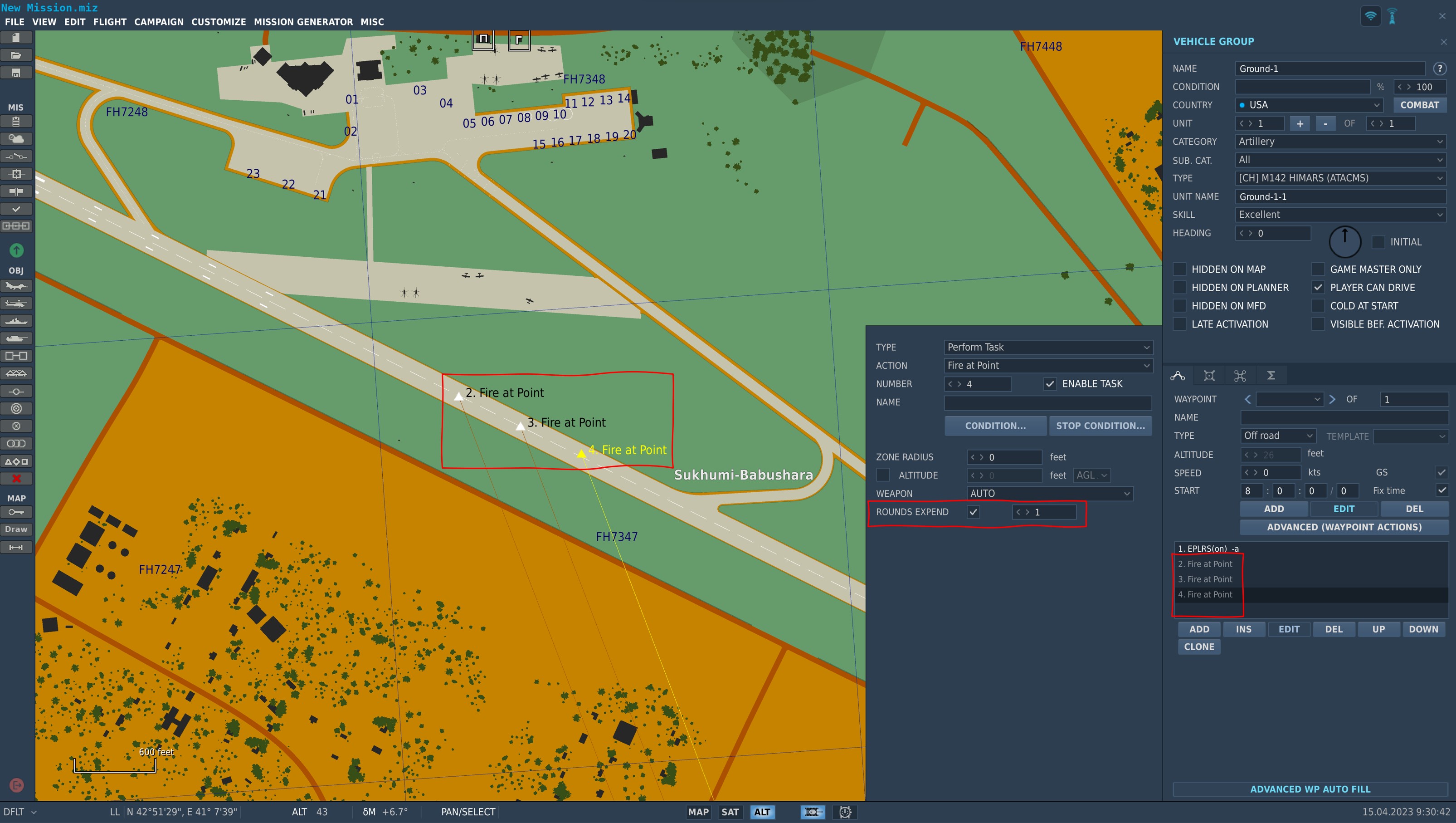This screenshot has width=1456, height=823.
Task: Open the mission briefing clipboard icon
Action: [16, 122]
